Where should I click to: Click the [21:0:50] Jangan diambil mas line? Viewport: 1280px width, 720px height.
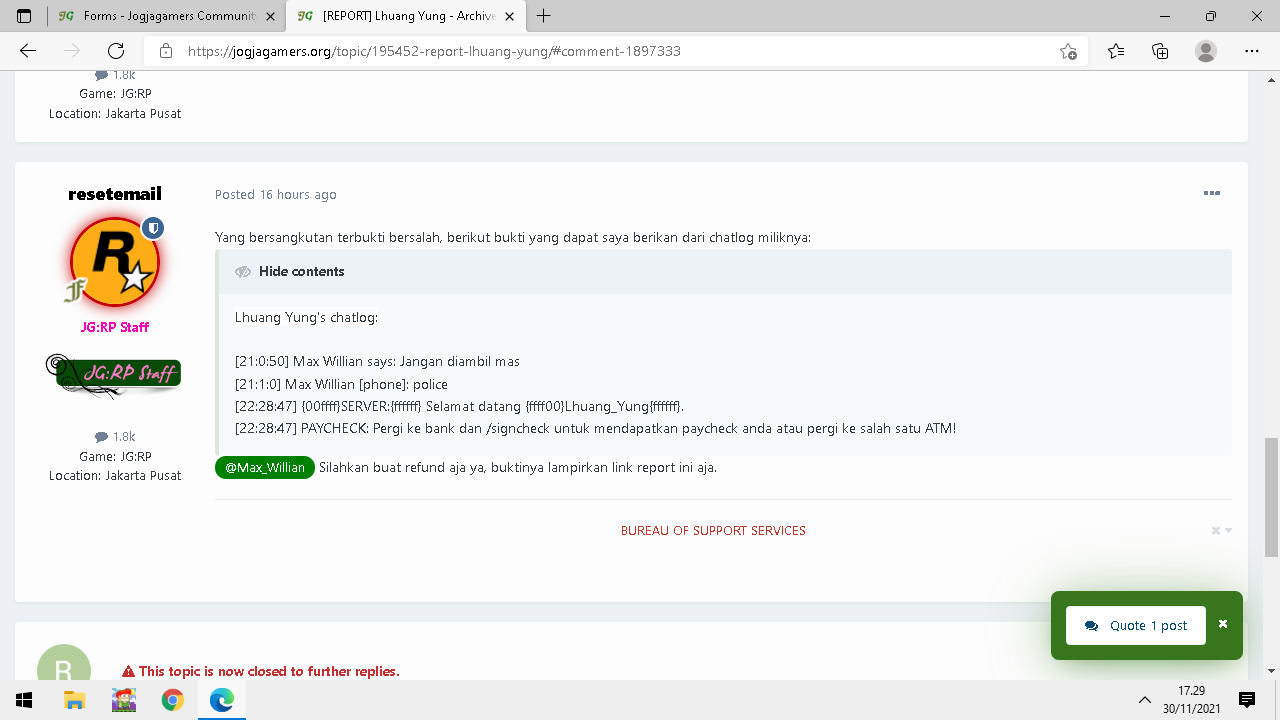click(x=377, y=362)
